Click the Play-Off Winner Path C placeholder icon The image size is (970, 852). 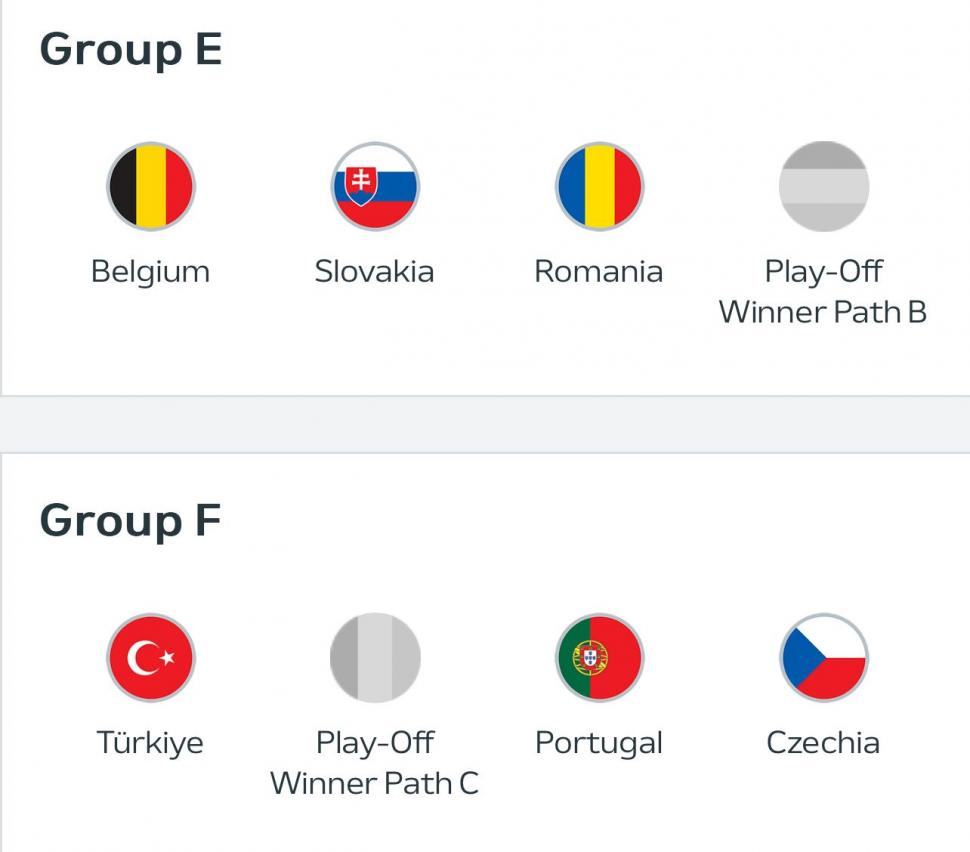pyautogui.click(x=375, y=658)
